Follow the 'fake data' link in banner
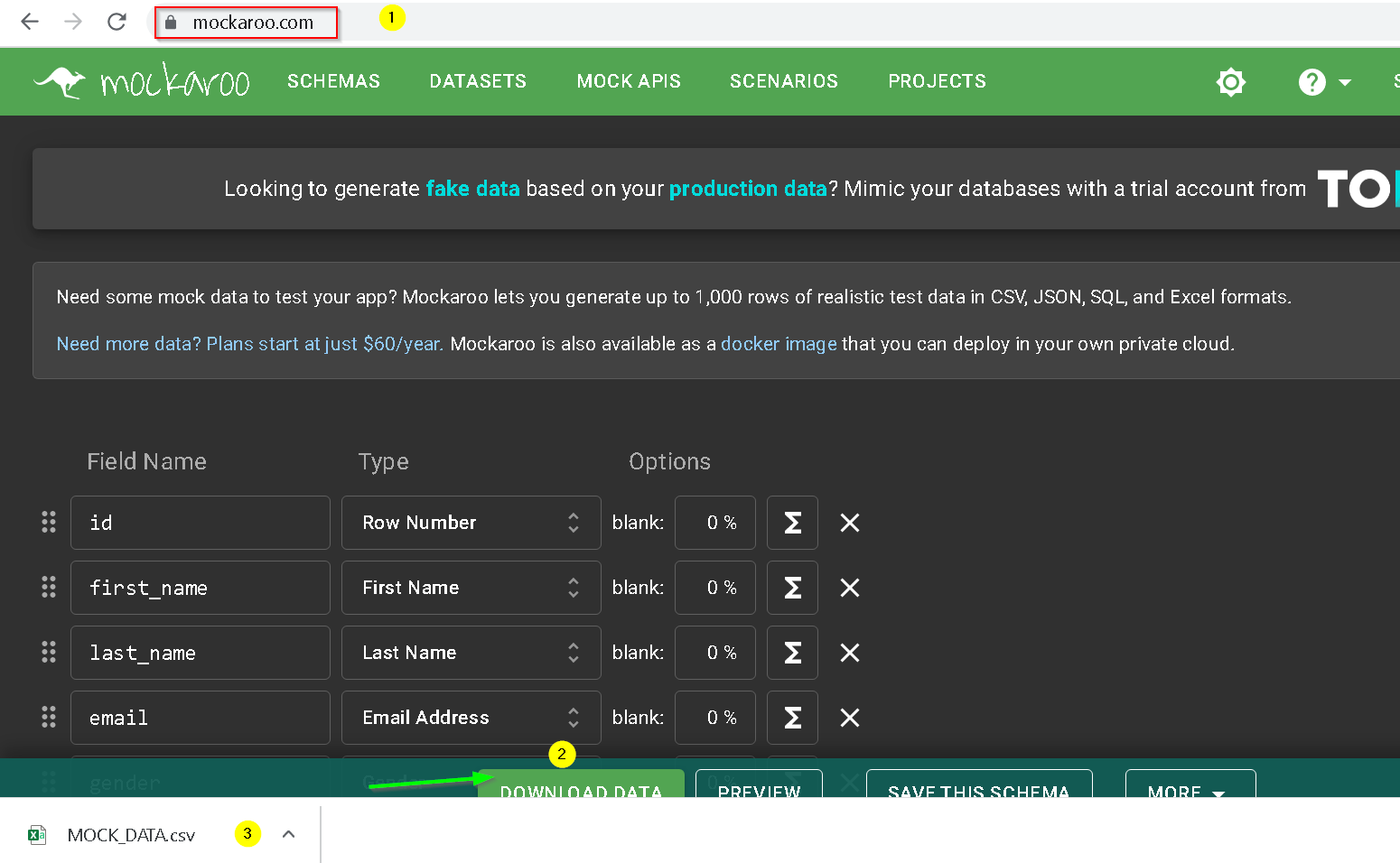The width and height of the screenshot is (1400, 863). click(472, 189)
